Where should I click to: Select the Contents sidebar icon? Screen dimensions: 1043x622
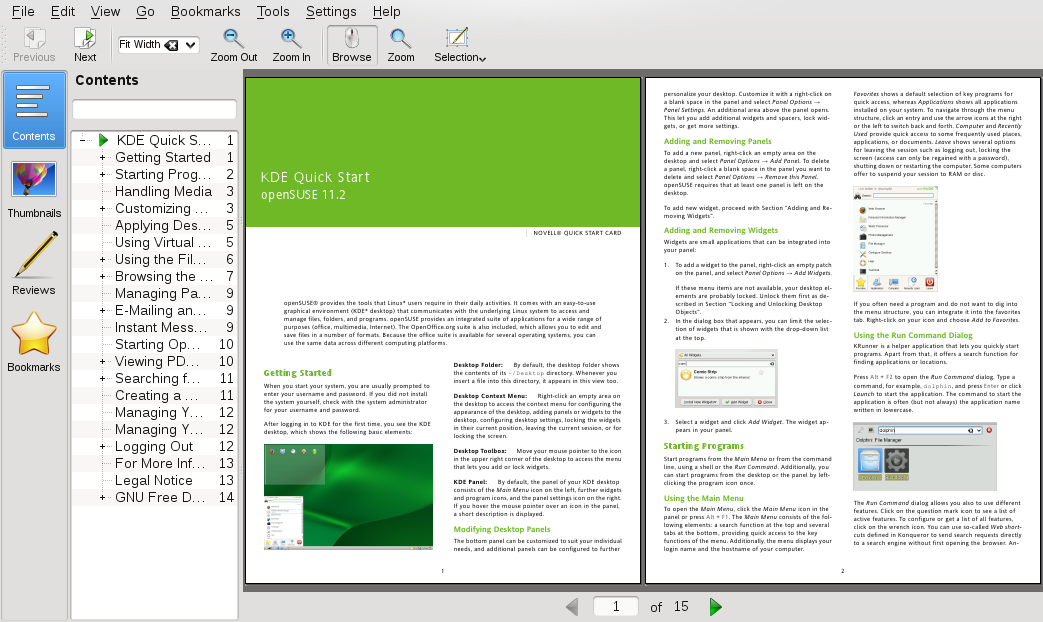33,108
